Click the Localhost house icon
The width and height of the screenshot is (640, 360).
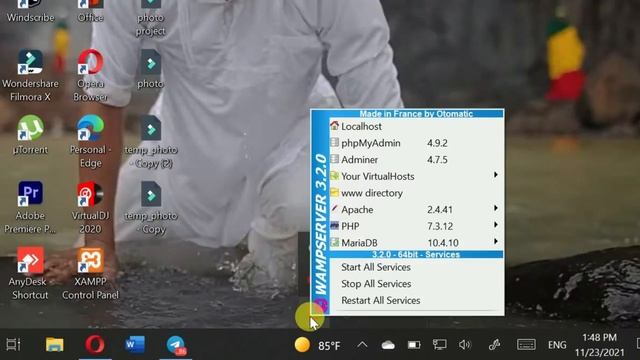(334, 126)
